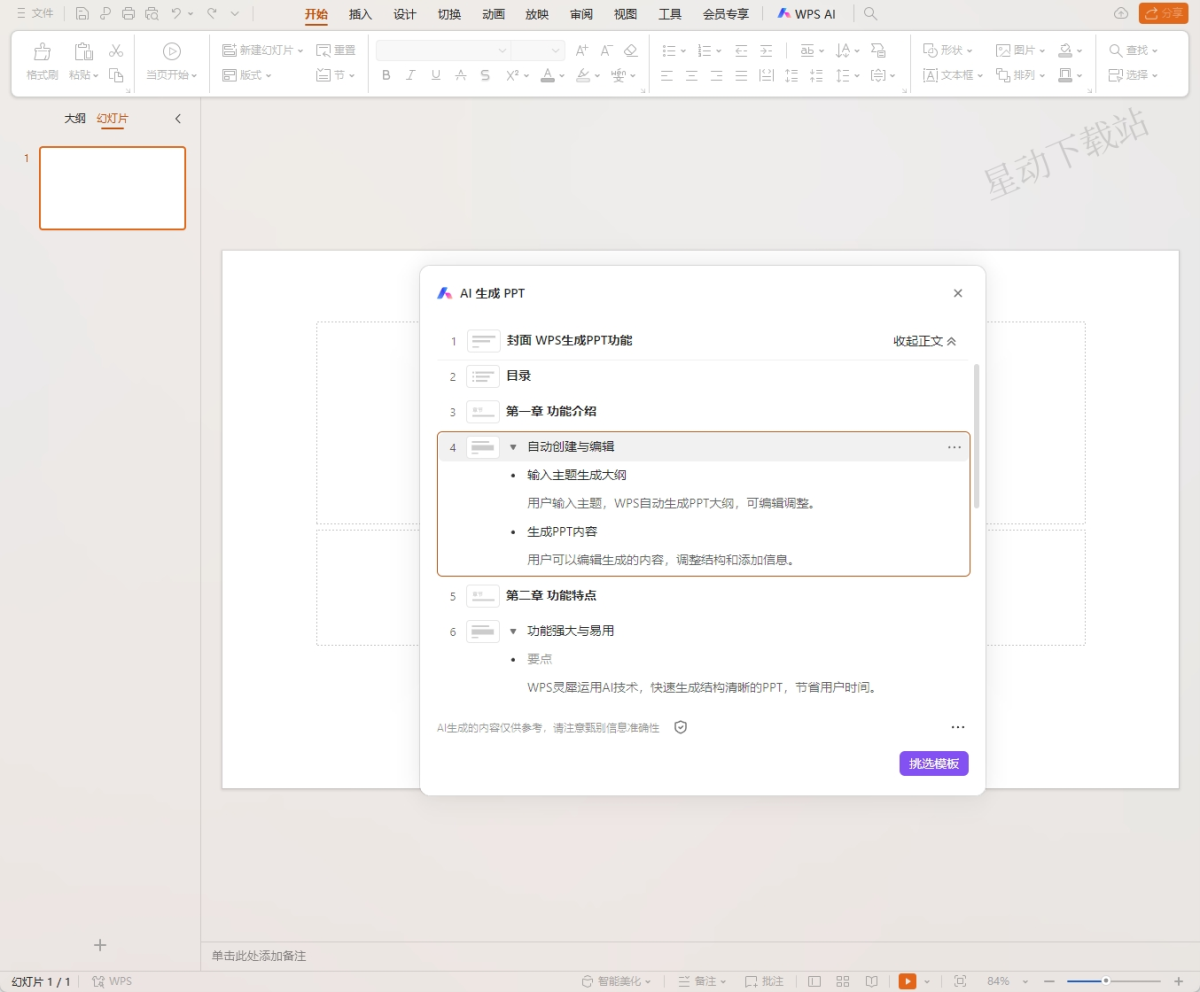Screen dimensions: 1200x992
Task: Open the 设计 ribbon tab
Action: click(x=405, y=14)
